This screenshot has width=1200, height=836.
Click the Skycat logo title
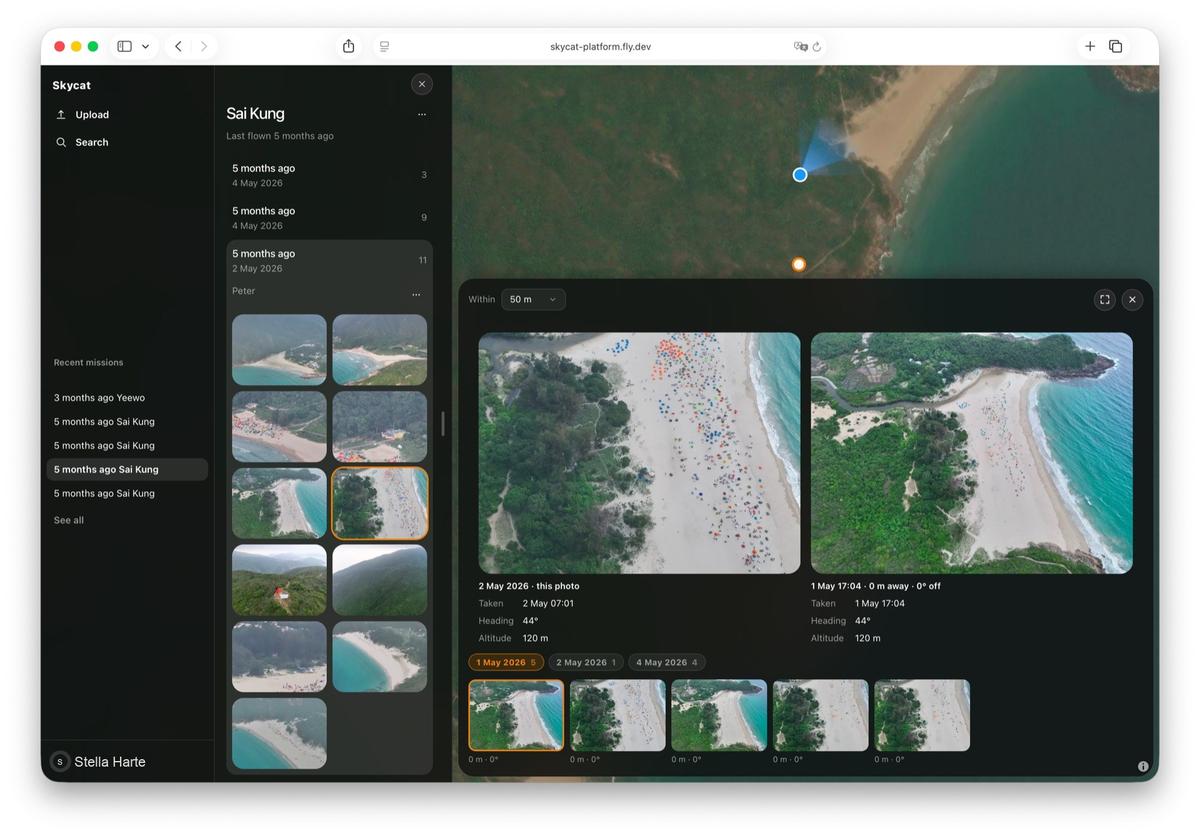[72, 86]
